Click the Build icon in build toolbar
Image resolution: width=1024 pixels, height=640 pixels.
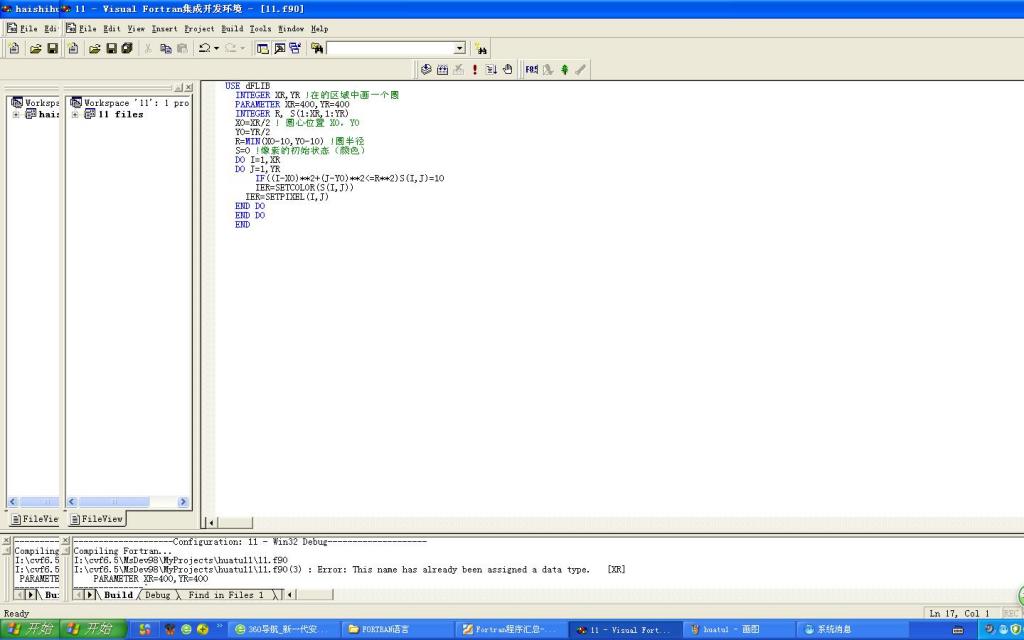(x=442, y=69)
